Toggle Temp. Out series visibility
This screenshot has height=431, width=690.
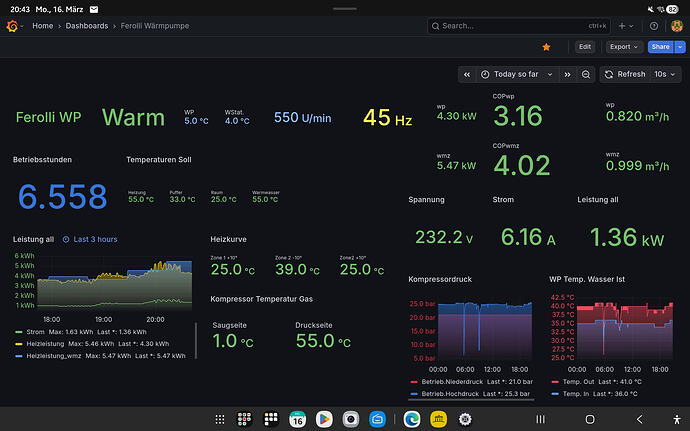pyautogui.click(x=579, y=382)
